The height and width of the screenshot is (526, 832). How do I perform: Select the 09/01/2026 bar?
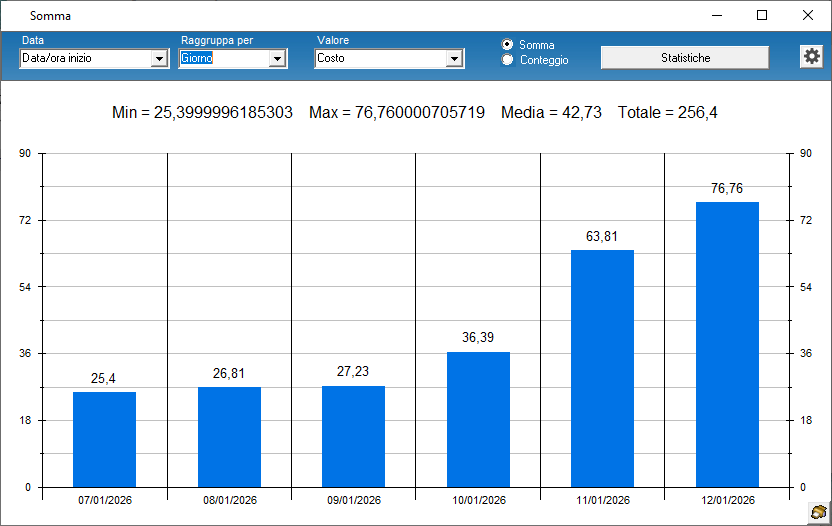(353, 437)
